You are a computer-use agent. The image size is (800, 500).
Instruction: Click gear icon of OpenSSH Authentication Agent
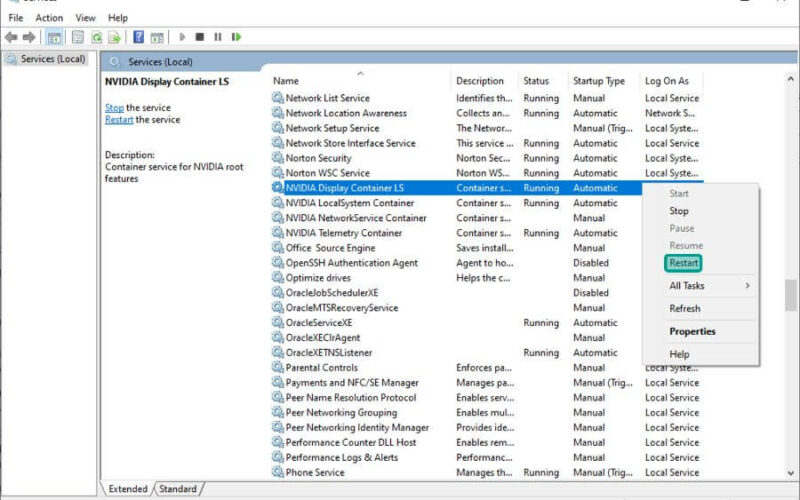[x=278, y=263]
